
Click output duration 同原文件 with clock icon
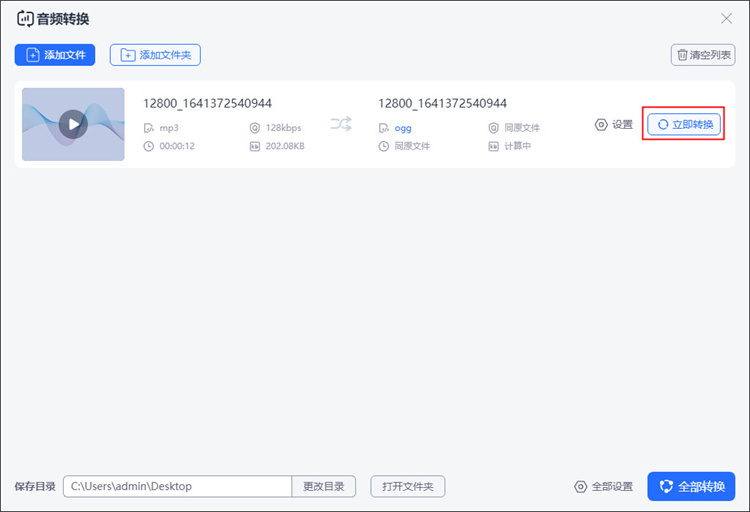[x=412, y=146]
